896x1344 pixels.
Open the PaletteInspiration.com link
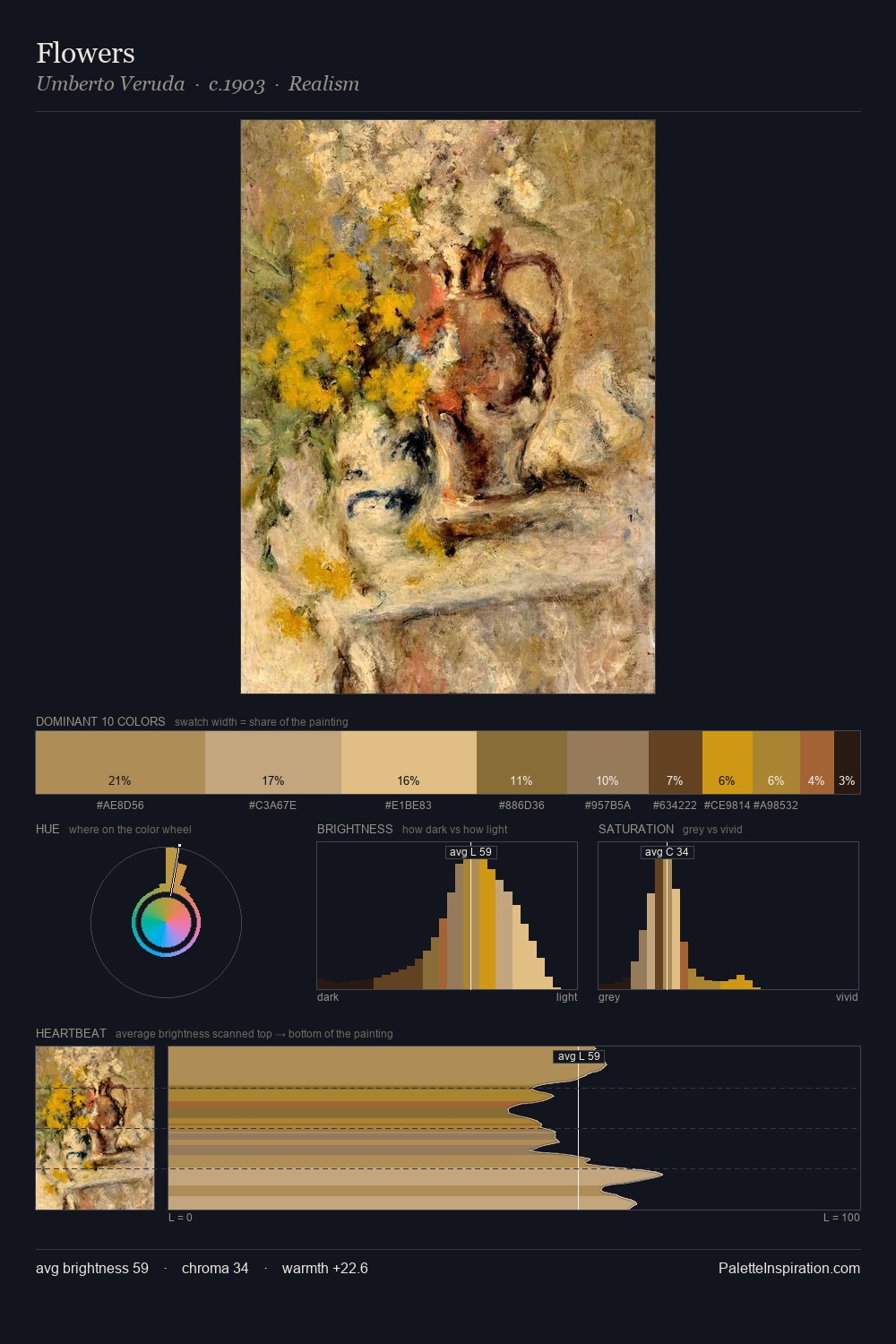pyautogui.click(x=789, y=1268)
